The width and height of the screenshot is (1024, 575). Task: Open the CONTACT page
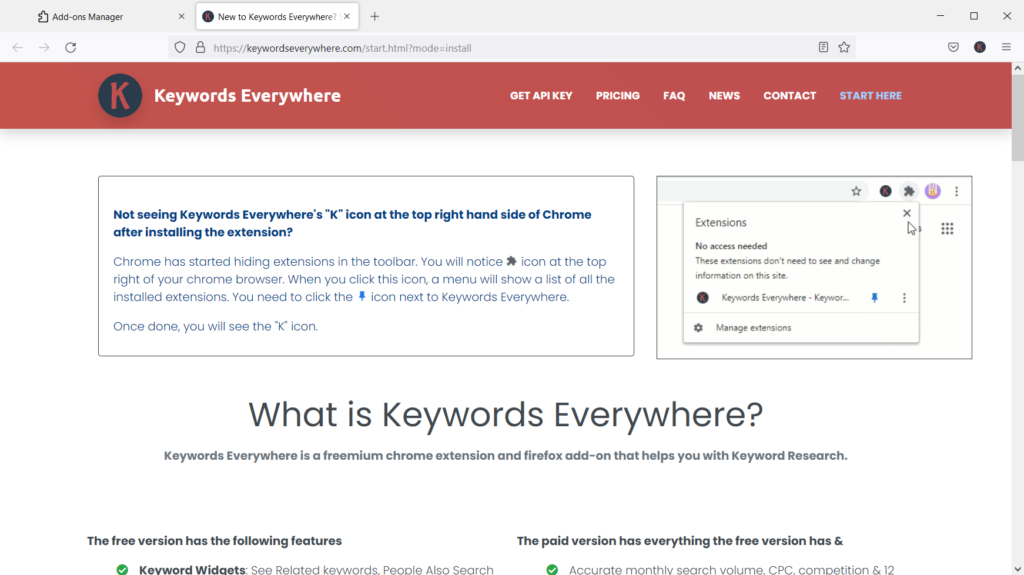coord(790,95)
